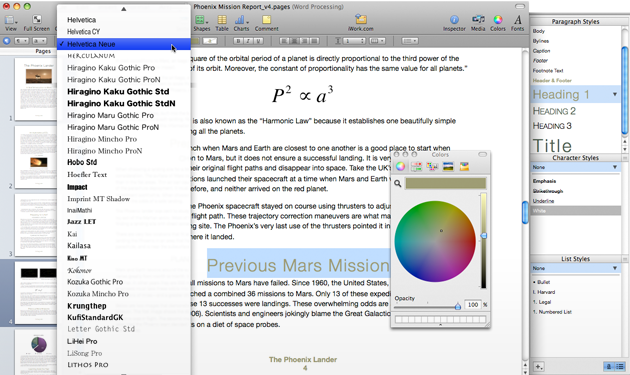Click the document window toolbar pill button
Screen dimensions: 630x375
pyautogui.click(x=520, y=6)
